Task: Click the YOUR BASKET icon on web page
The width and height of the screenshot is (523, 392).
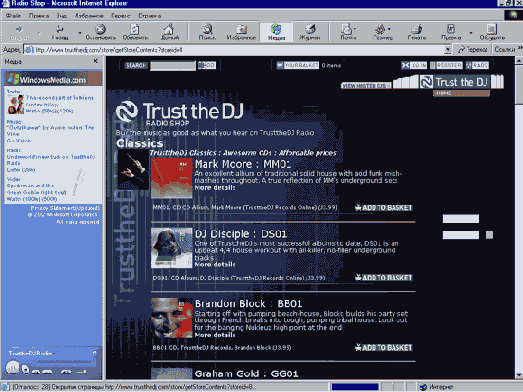Action: (280, 65)
